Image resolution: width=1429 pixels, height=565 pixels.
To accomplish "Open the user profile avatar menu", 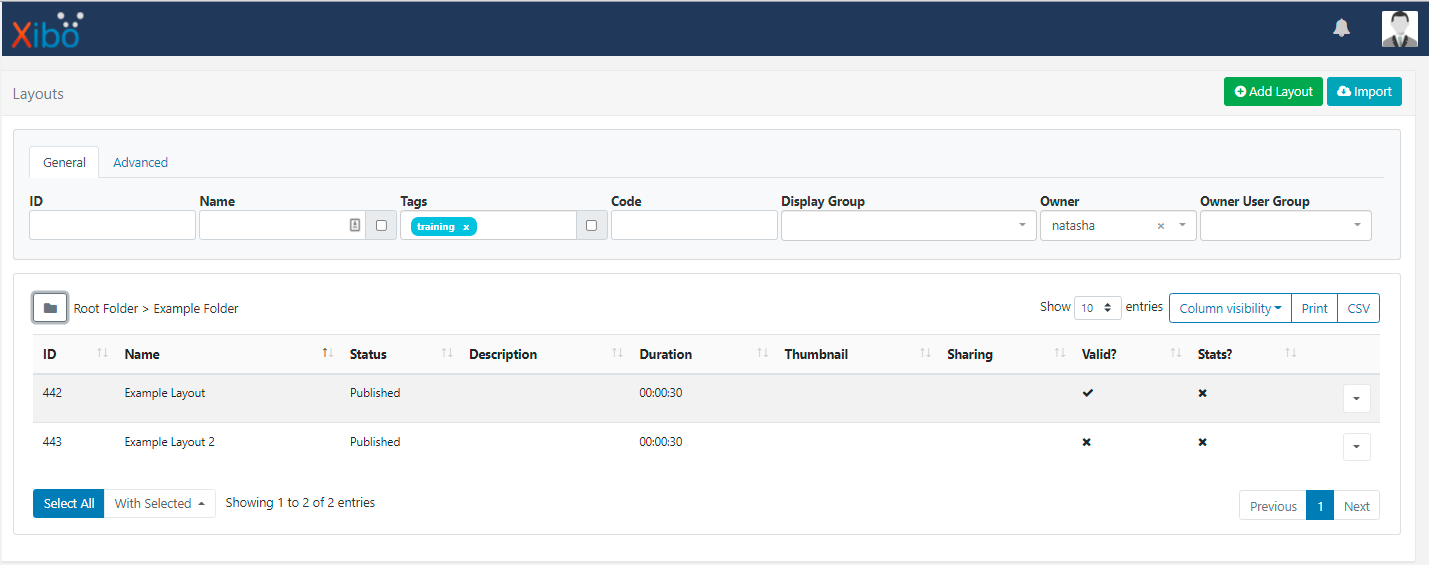I will point(1399,29).
